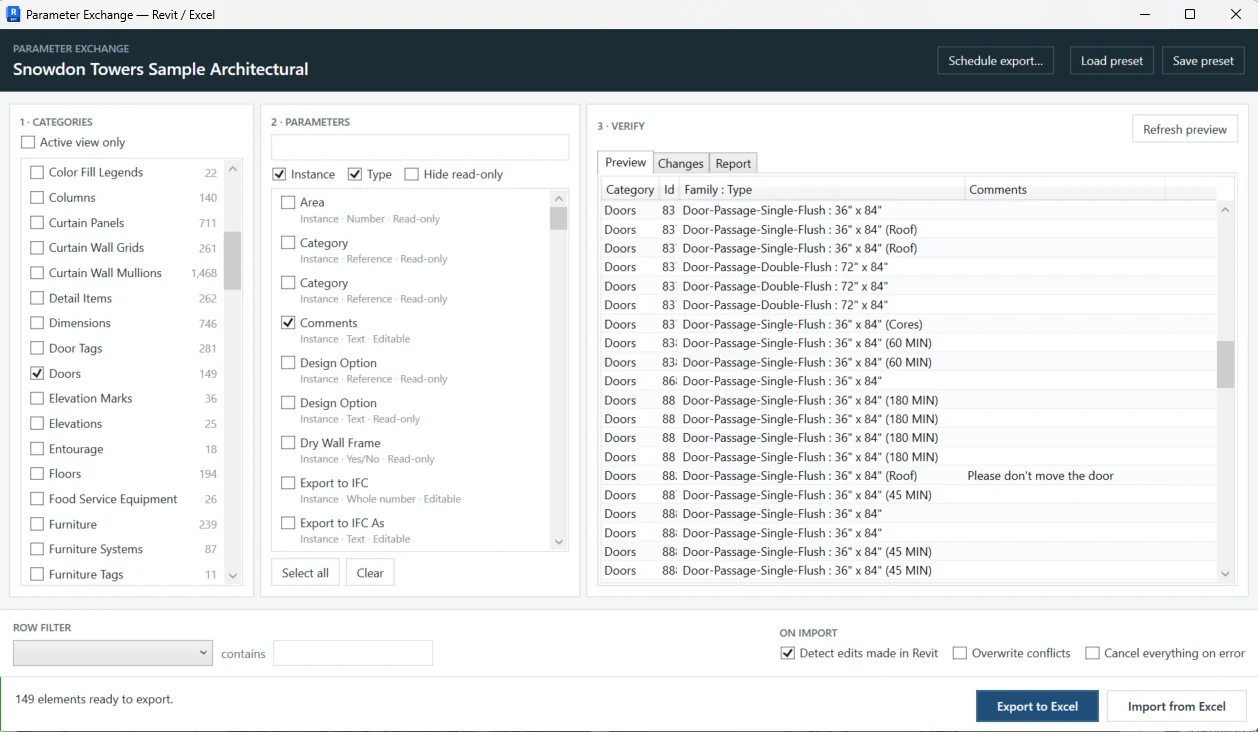Click the Save preset button
Image resolution: width=1258 pixels, height=732 pixels.
1203,61
